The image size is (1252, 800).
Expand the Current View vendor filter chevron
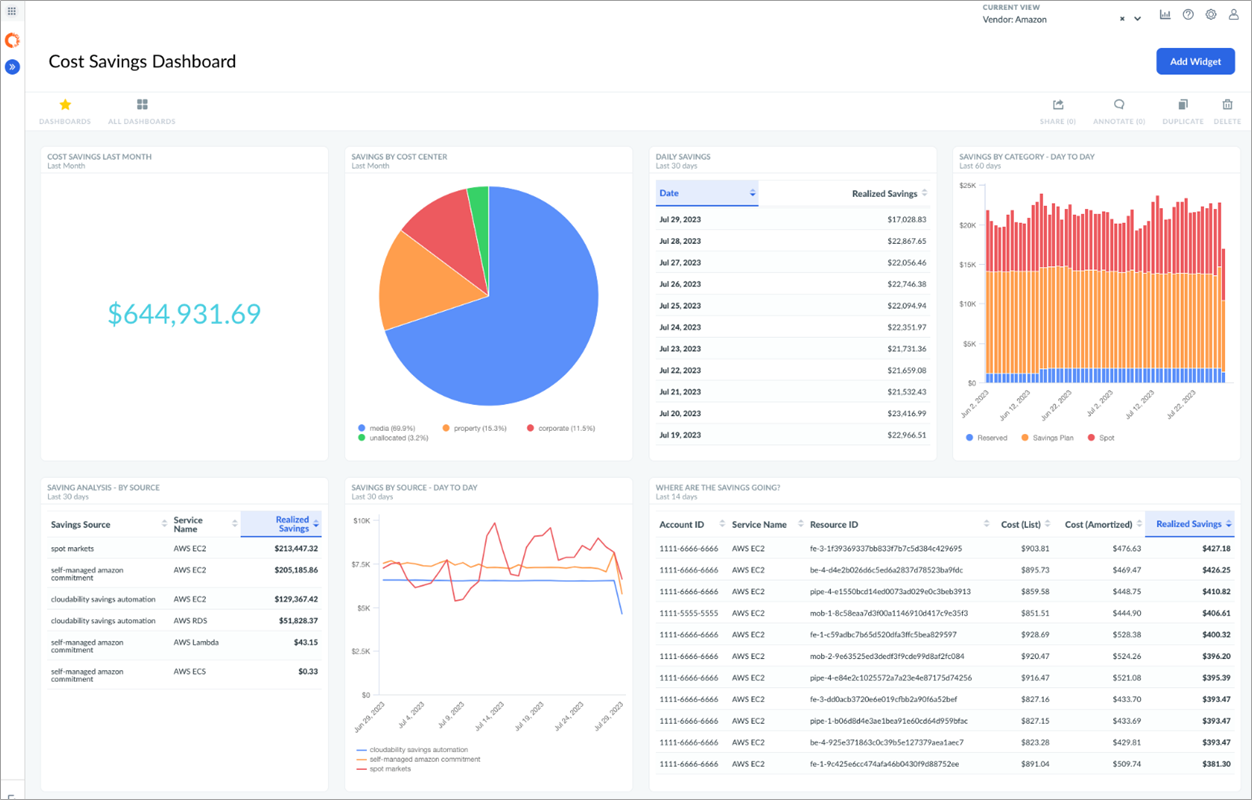click(1137, 18)
